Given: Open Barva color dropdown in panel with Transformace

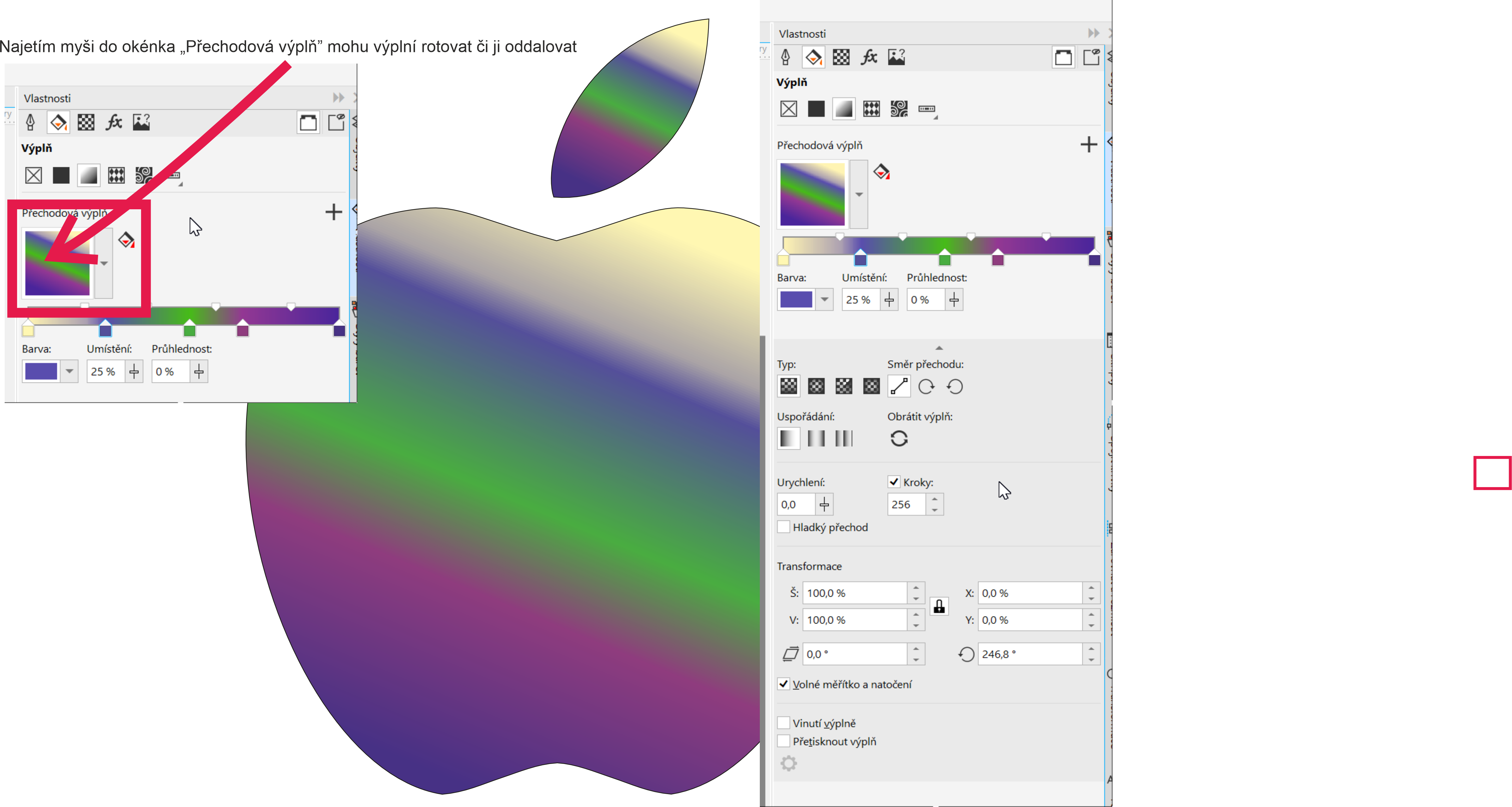Looking at the screenshot, I should point(824,299).
